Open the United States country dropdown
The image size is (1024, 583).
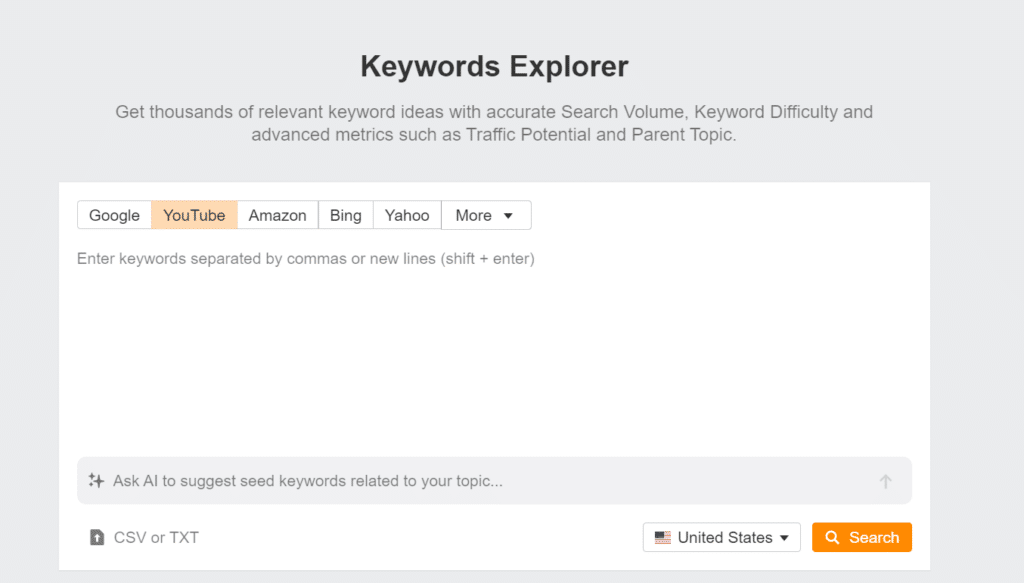coord(722,537)
